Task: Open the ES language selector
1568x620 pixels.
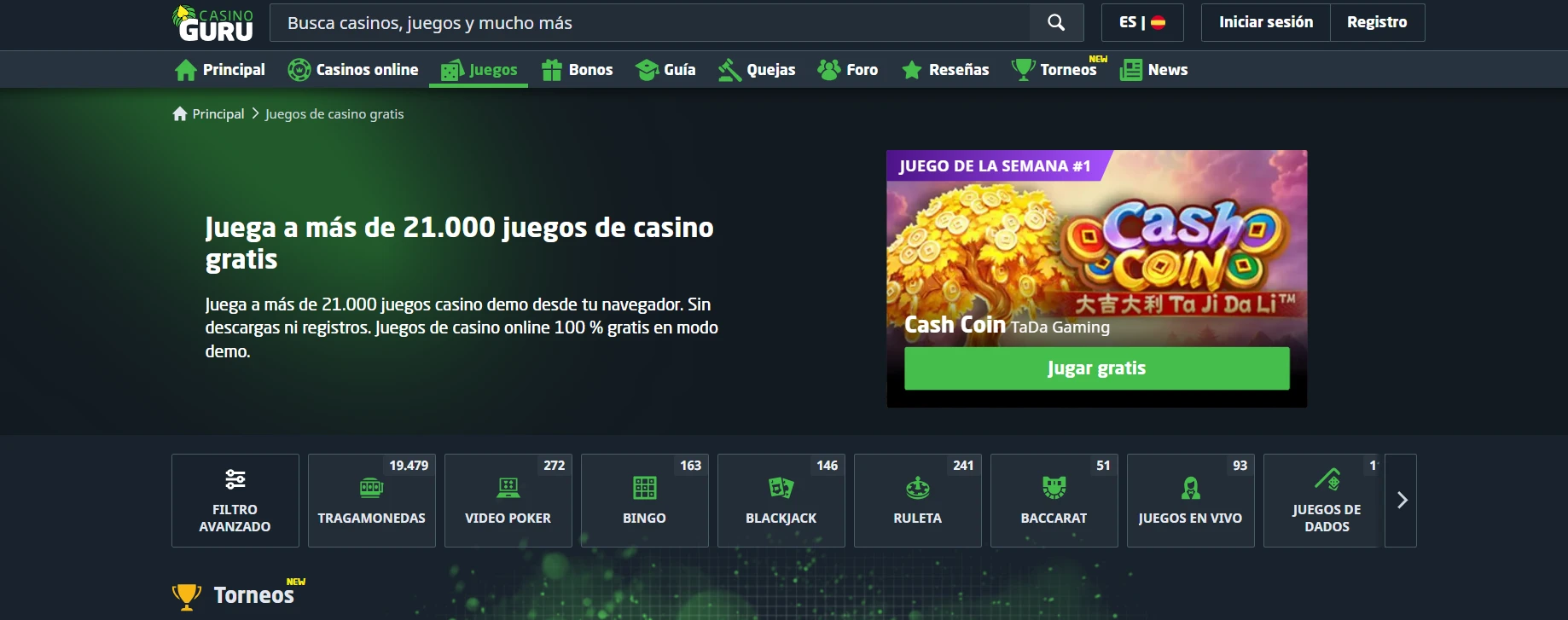Action: coord(1142,23)
